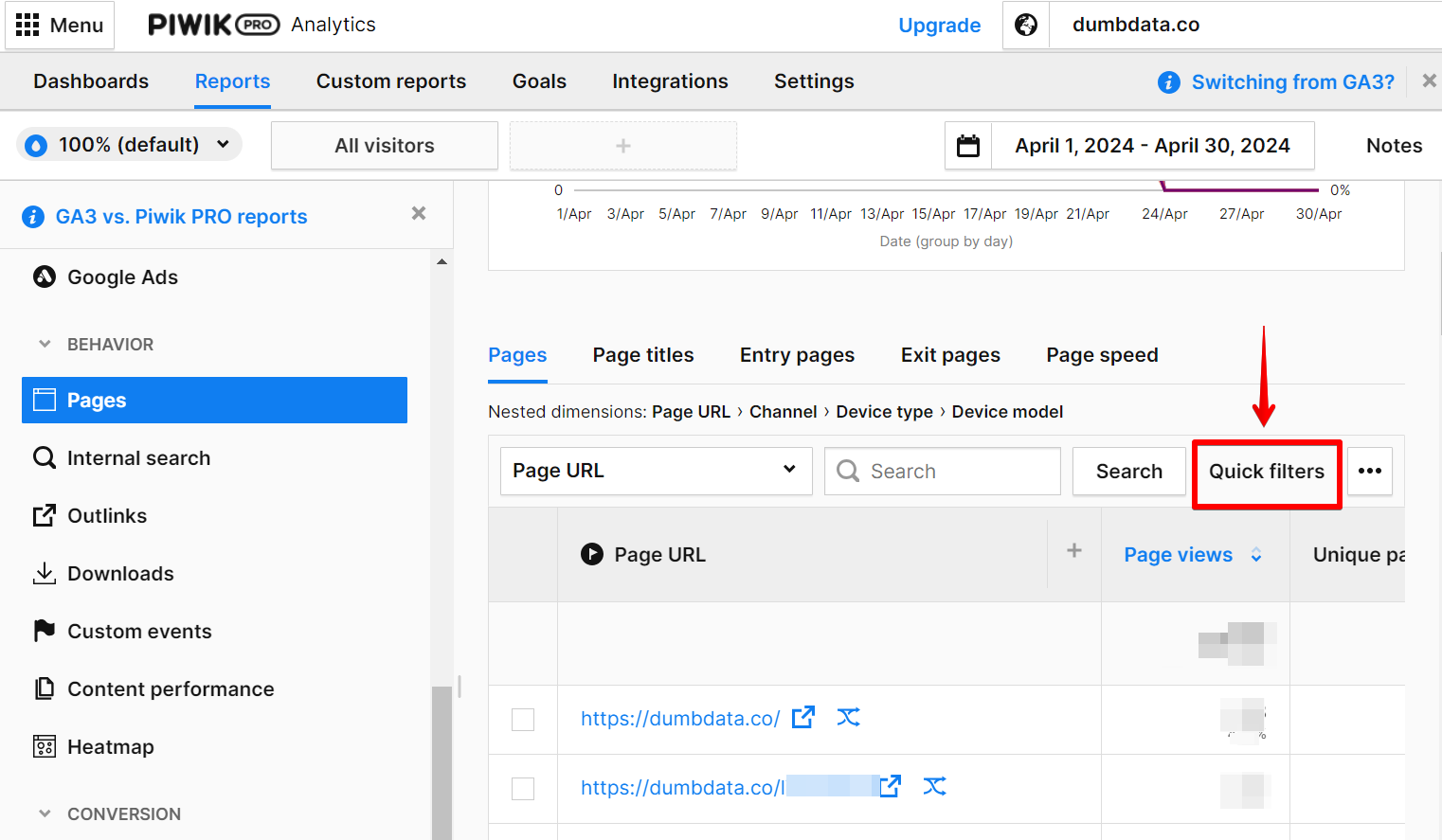
Task: Select the Heatmap icon in the sidebar
Action: (45, 746)
